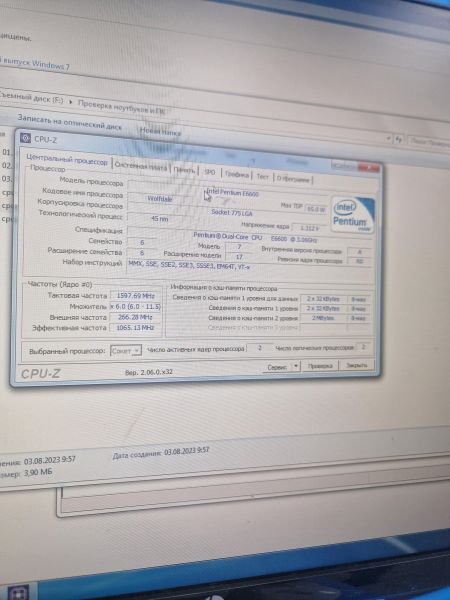Switch to the Графика tab
The height and width of the screenshot is (600, 450).
coord(237,174)
